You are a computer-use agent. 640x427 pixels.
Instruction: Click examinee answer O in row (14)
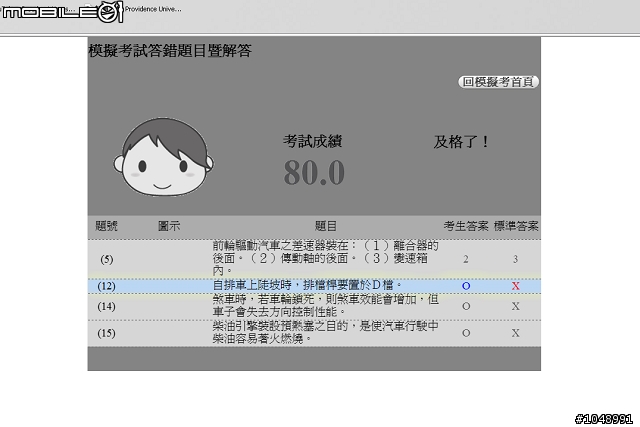(466, 306)
